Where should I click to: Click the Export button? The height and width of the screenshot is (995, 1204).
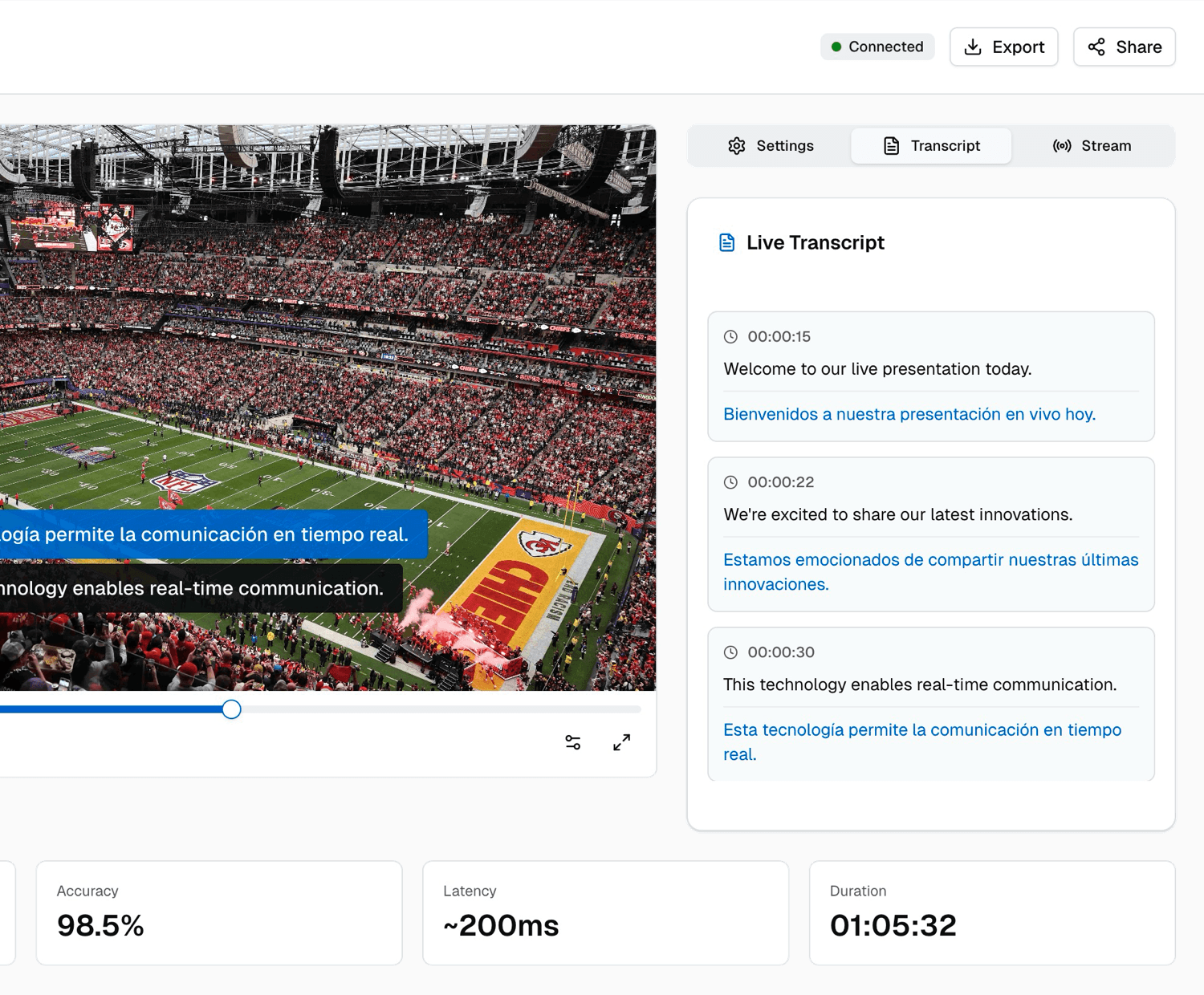point(1004,47)
